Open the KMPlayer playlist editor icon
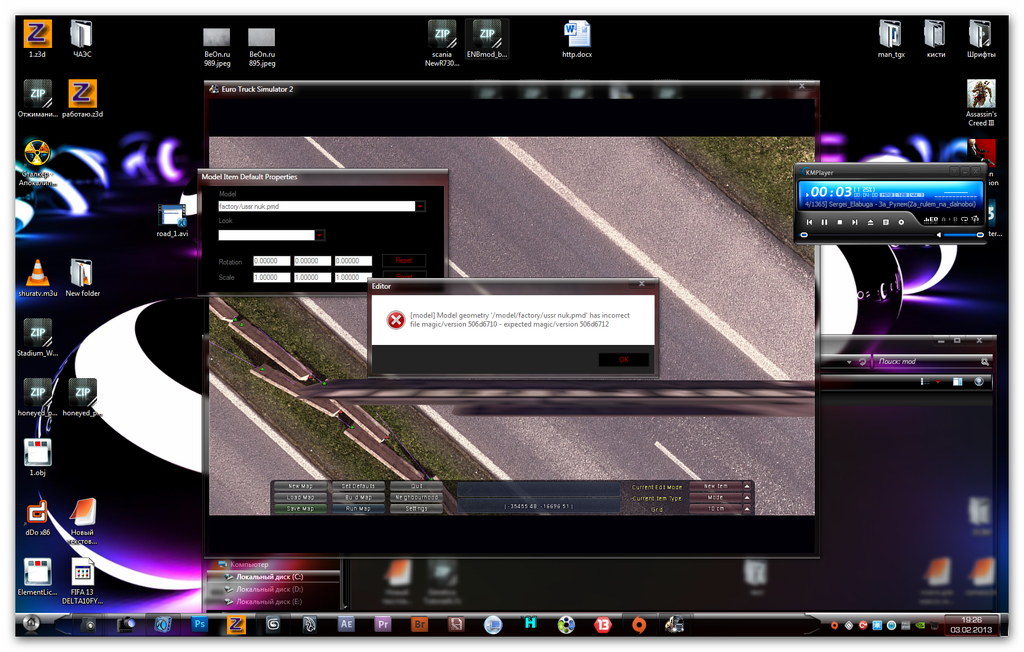1024x652 pixels. click(x=886, y=222)
